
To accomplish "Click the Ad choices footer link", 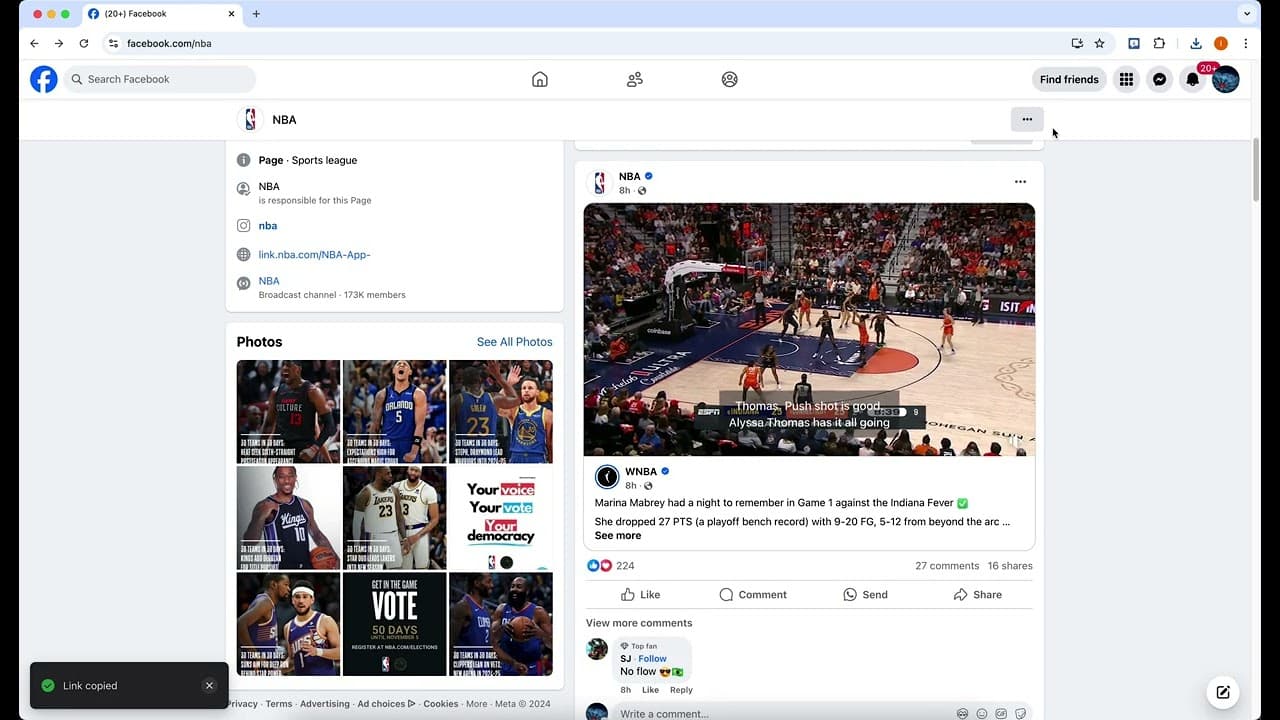I will (386, 704).
